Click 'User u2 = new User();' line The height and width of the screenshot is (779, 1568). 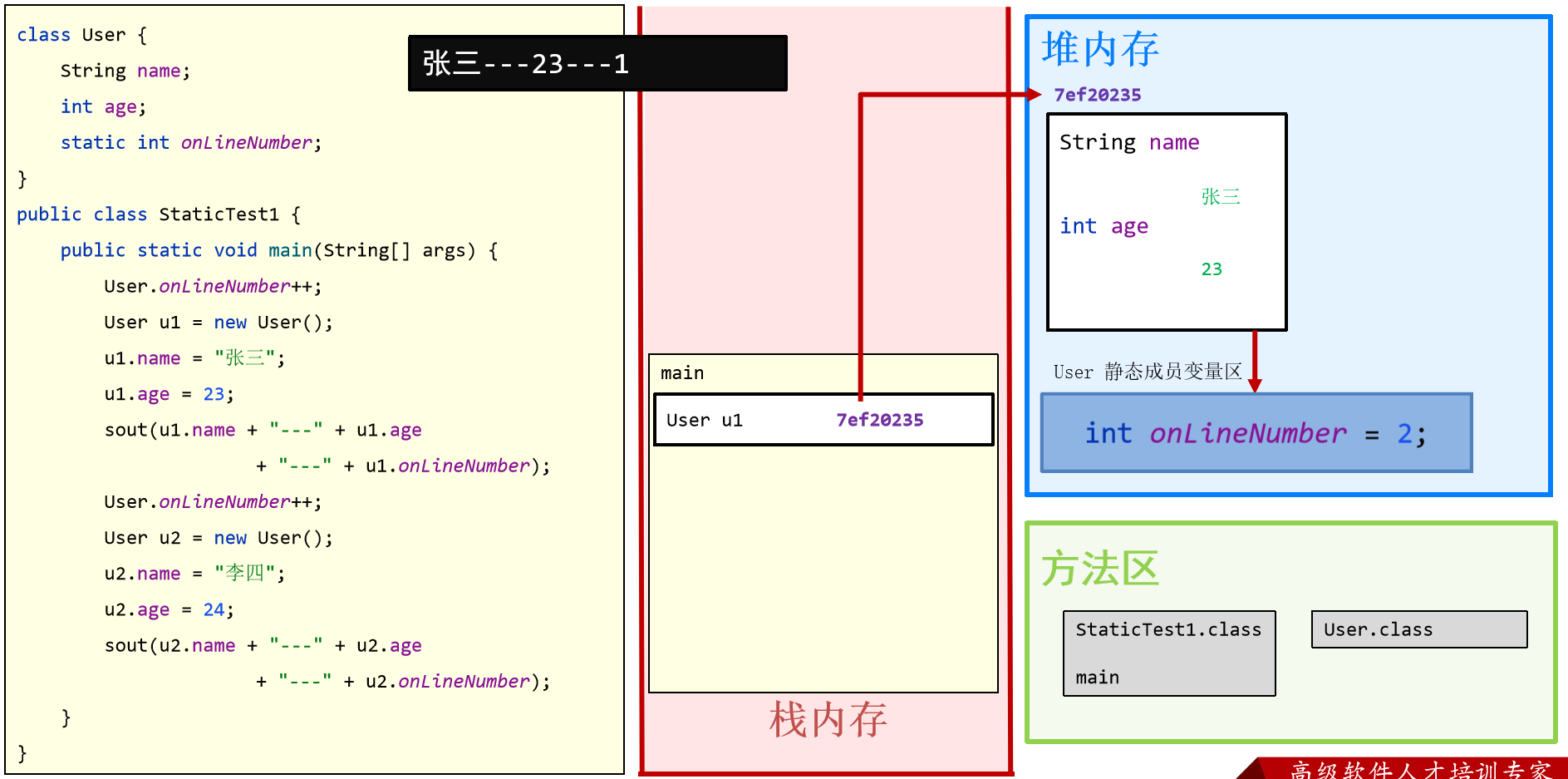pos(219,538)
